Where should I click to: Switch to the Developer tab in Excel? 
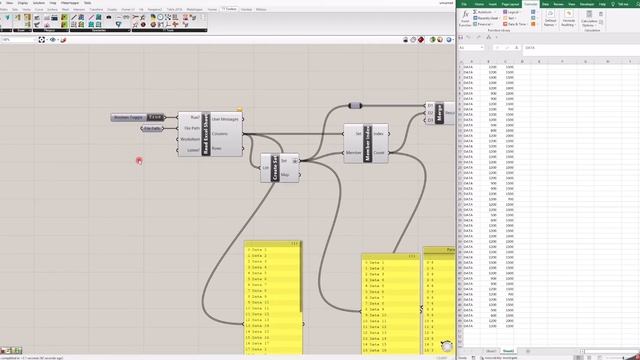(x=587, y=4)
